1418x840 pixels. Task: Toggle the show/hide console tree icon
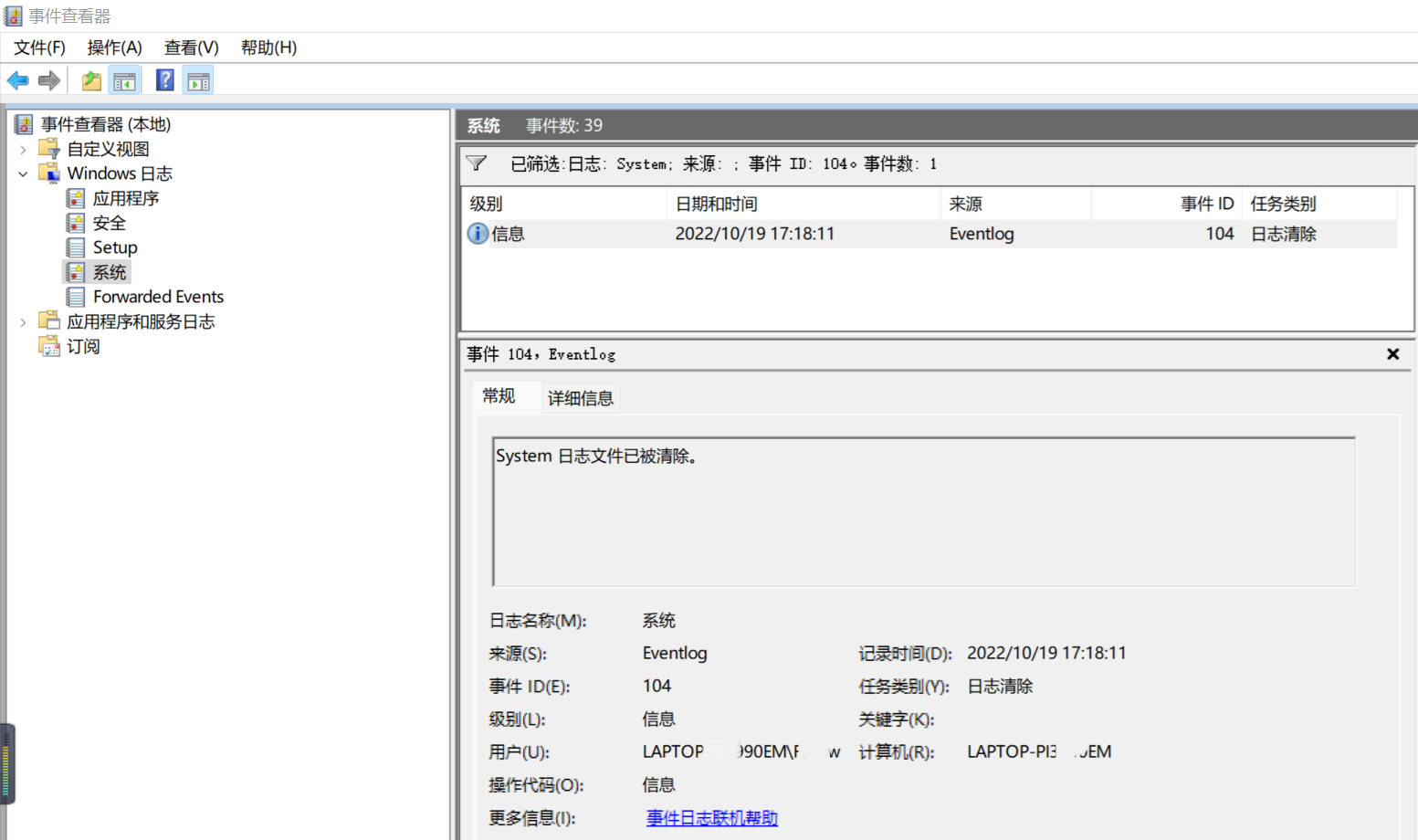124,80
